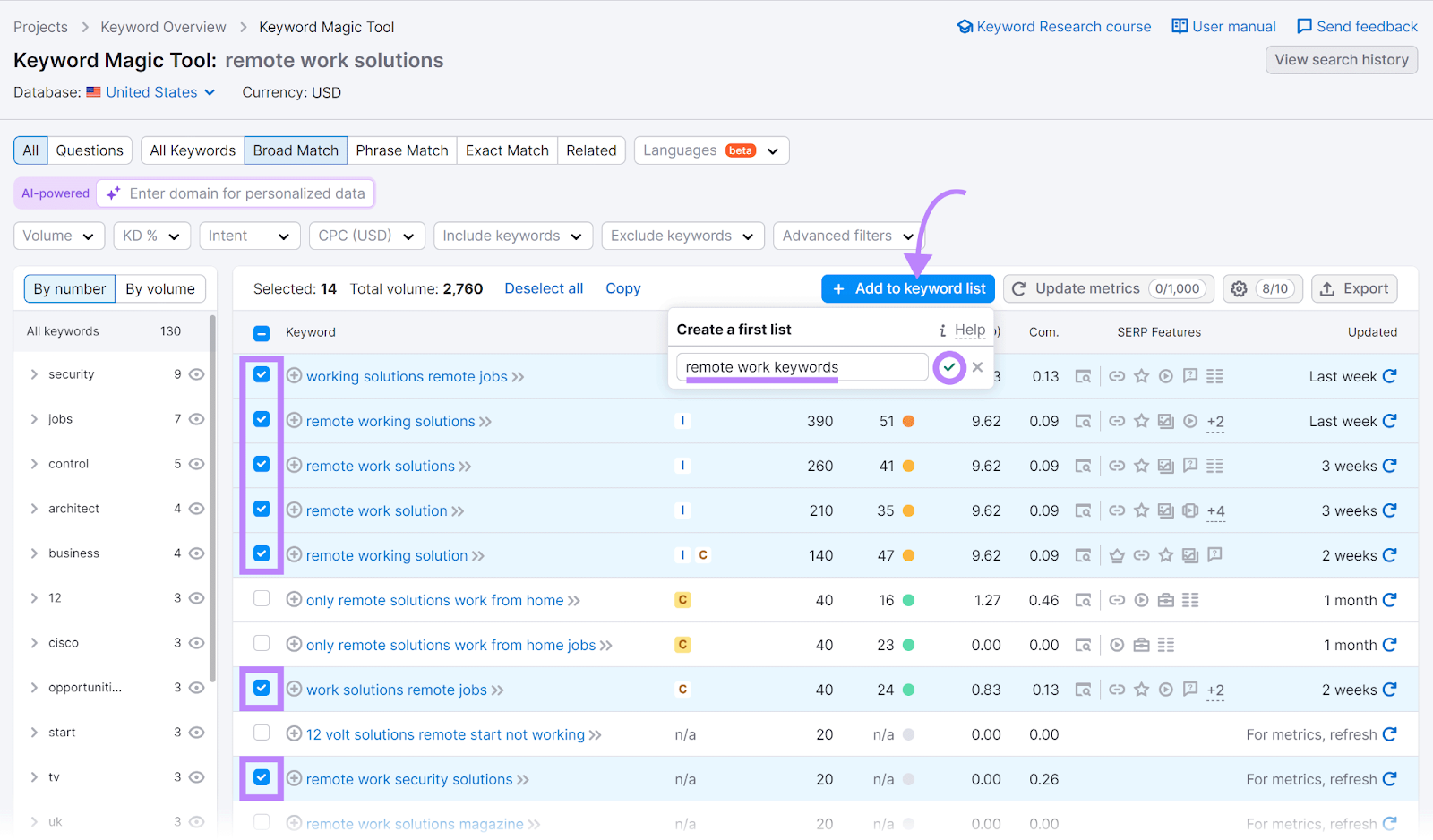This screenshot has height=840, width=1433.
Task: Click inside the remote work keywords name field
Action: click(802, 366)
